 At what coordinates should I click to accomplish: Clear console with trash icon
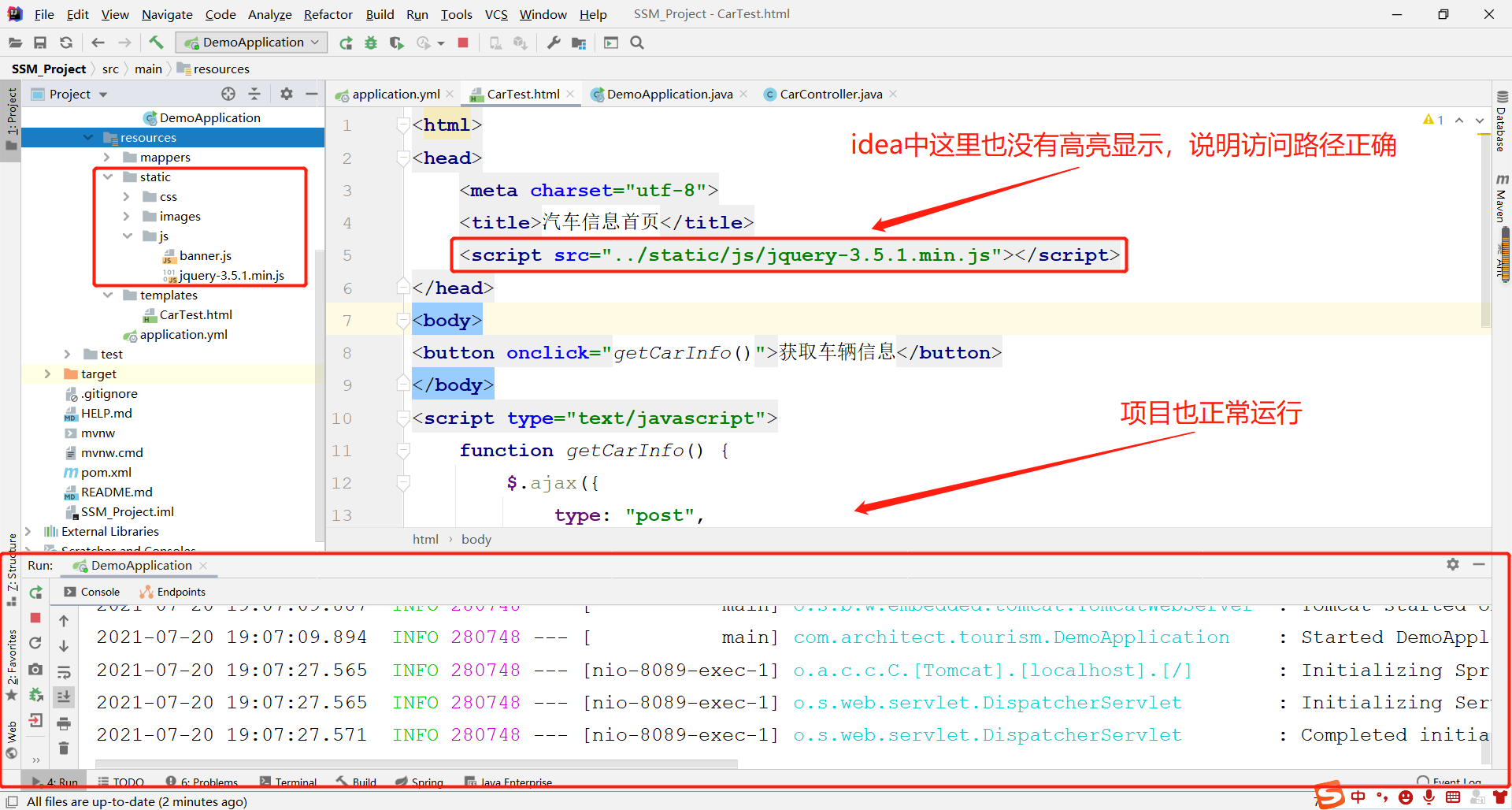[64, 749]
